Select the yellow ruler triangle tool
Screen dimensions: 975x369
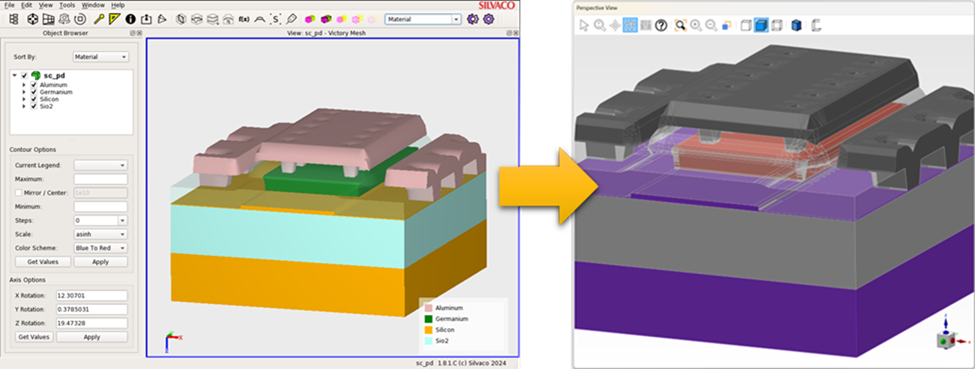click(114, 19)
